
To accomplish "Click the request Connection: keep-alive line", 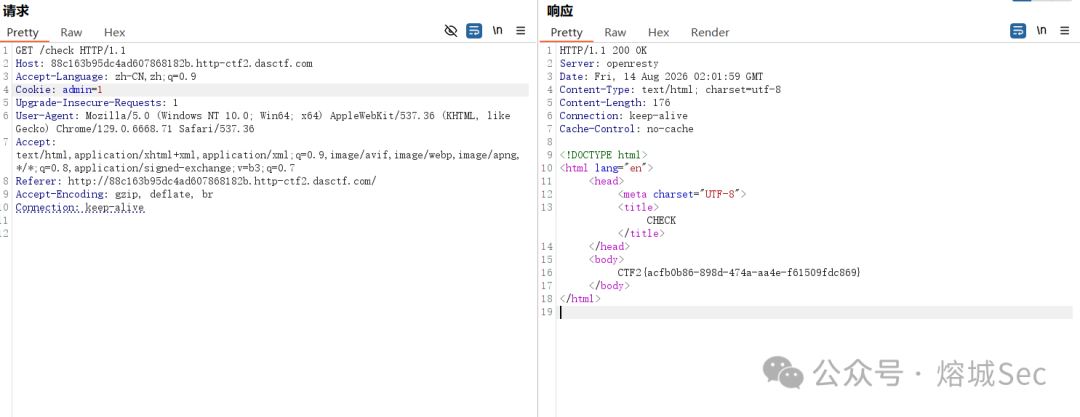I will pos(80,207).
